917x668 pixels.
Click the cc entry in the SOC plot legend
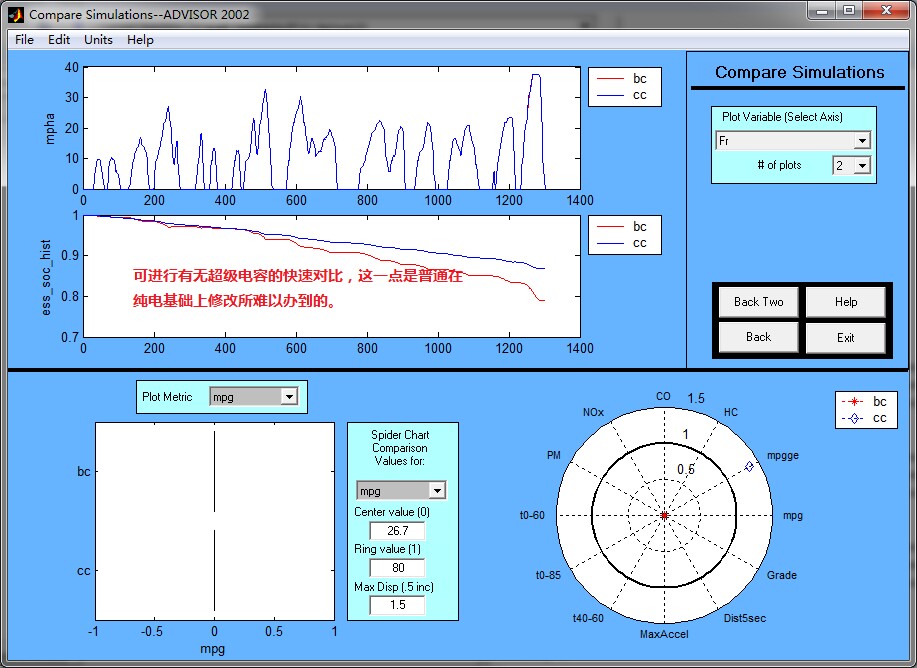[624, 243]
